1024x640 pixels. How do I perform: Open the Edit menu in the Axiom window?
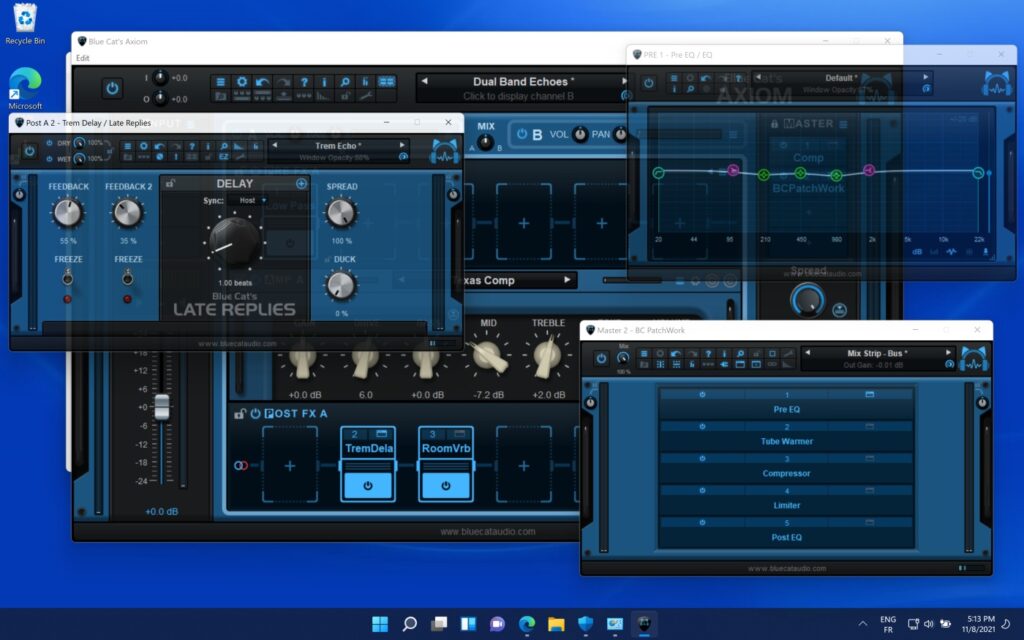(84, 57)
